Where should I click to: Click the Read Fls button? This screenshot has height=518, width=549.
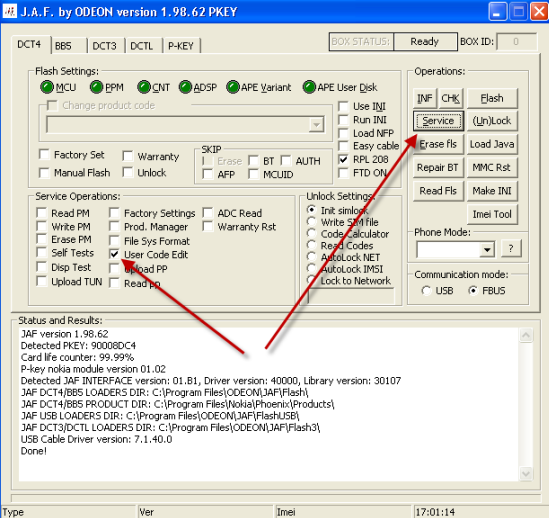click(438, 191)
